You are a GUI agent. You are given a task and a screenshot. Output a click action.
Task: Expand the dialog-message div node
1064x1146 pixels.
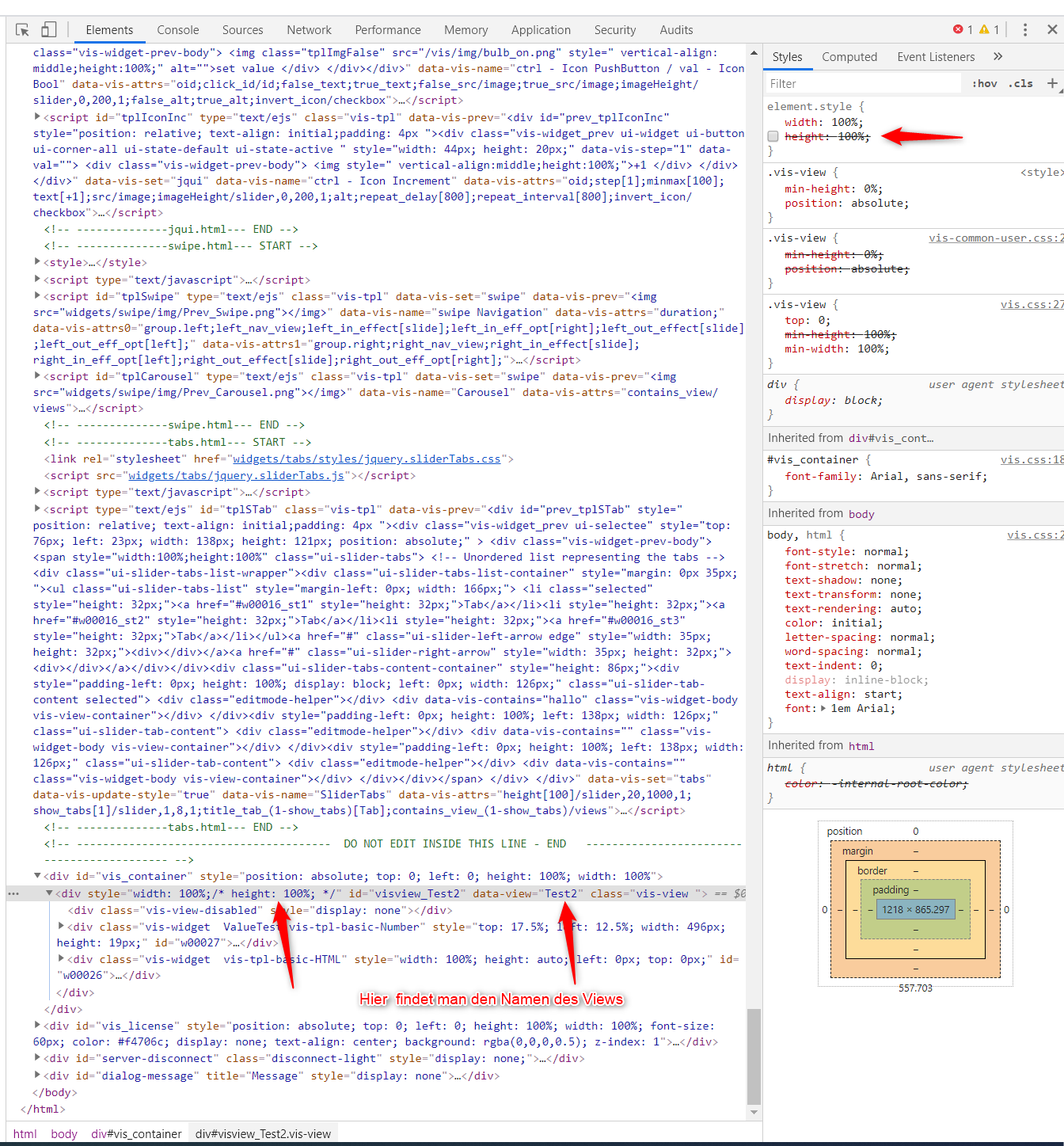[37, 1076]
